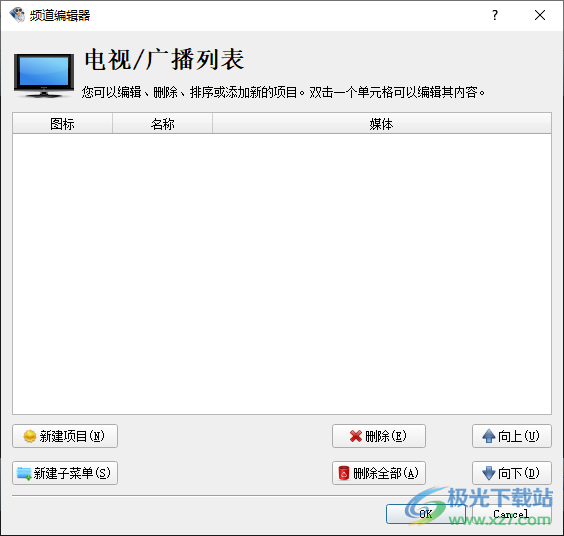Click the 删除(E) button
The width and height of the screenshot is (564, 536).
tap(379, 436)
